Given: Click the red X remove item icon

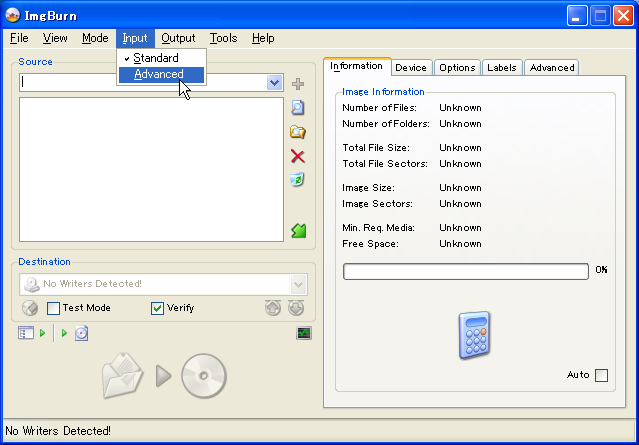Looking at the screenshot, I should pyautogui.click(x=298, y=156).
